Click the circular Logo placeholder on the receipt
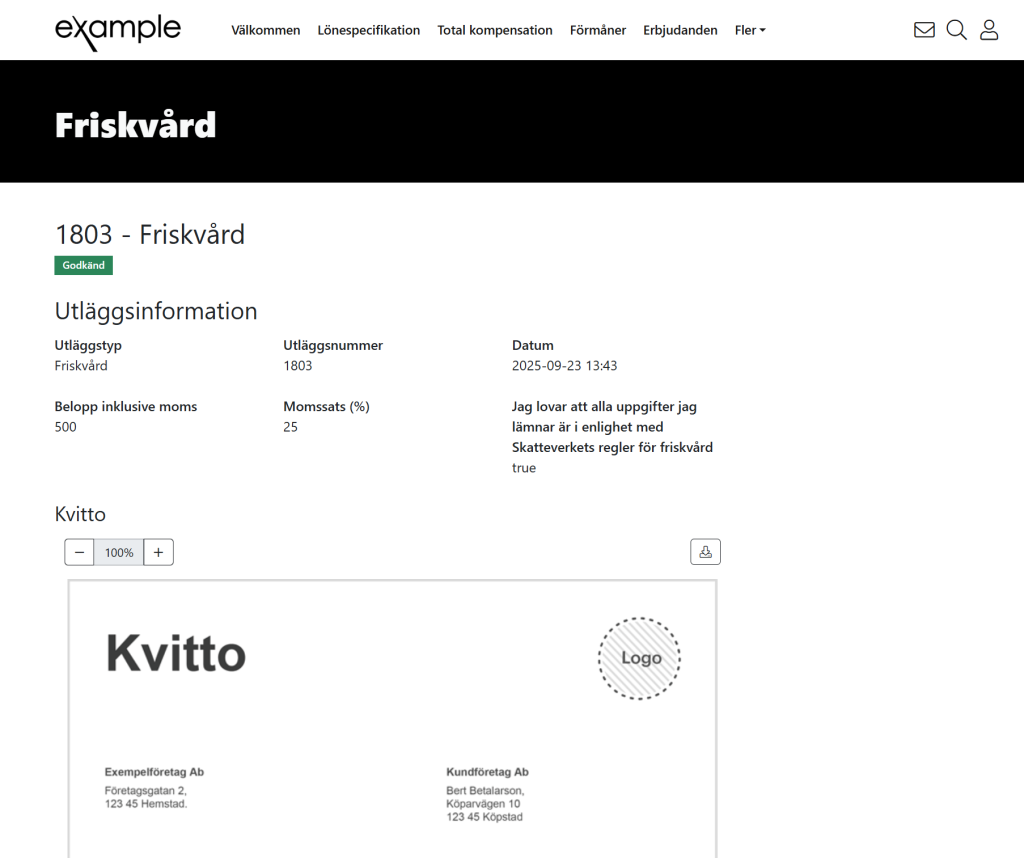Image resolution: width=1024 pixels, height=858 pixels. pos(639,658)
